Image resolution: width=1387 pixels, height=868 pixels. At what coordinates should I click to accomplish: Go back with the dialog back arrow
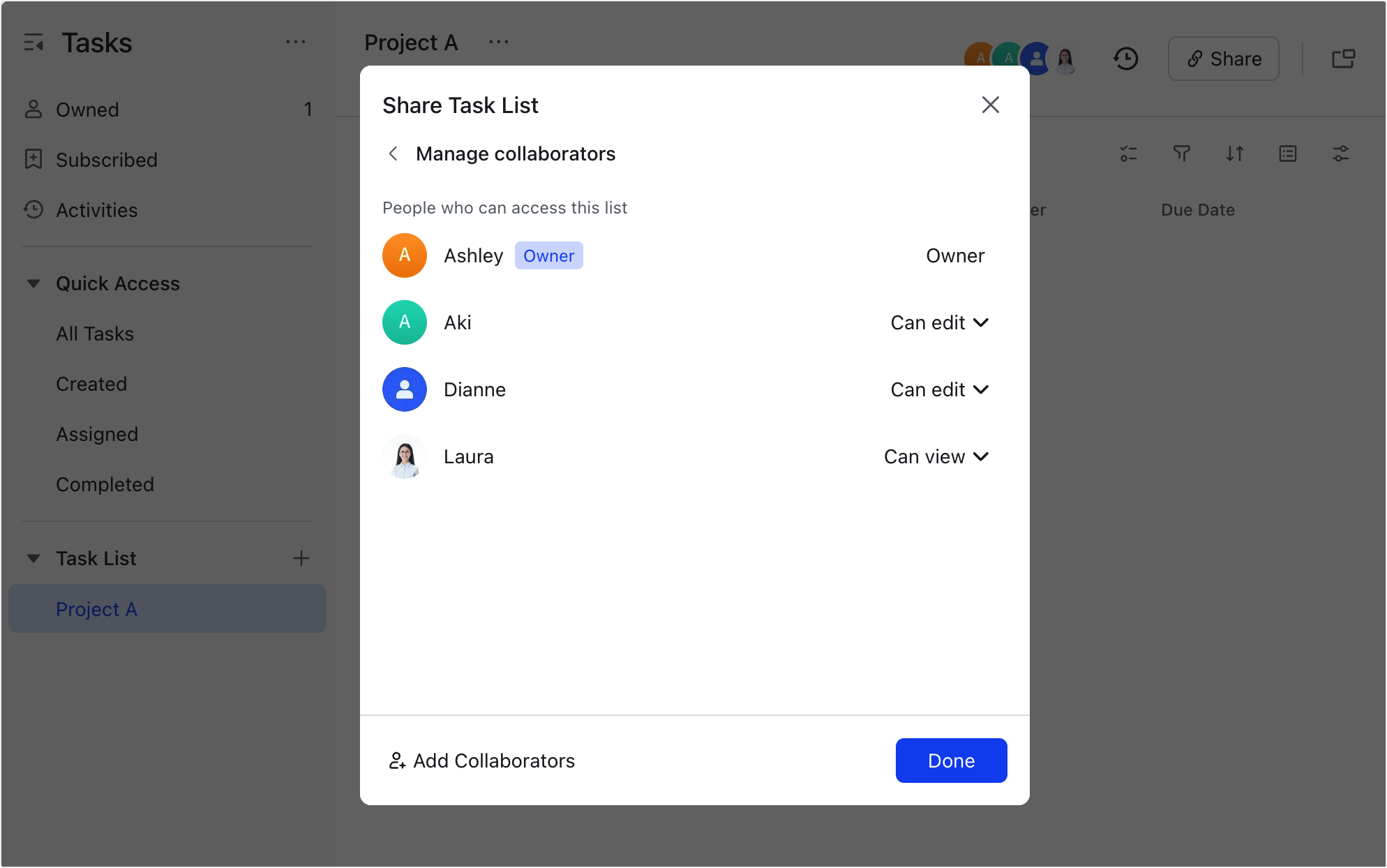(393, 154)
